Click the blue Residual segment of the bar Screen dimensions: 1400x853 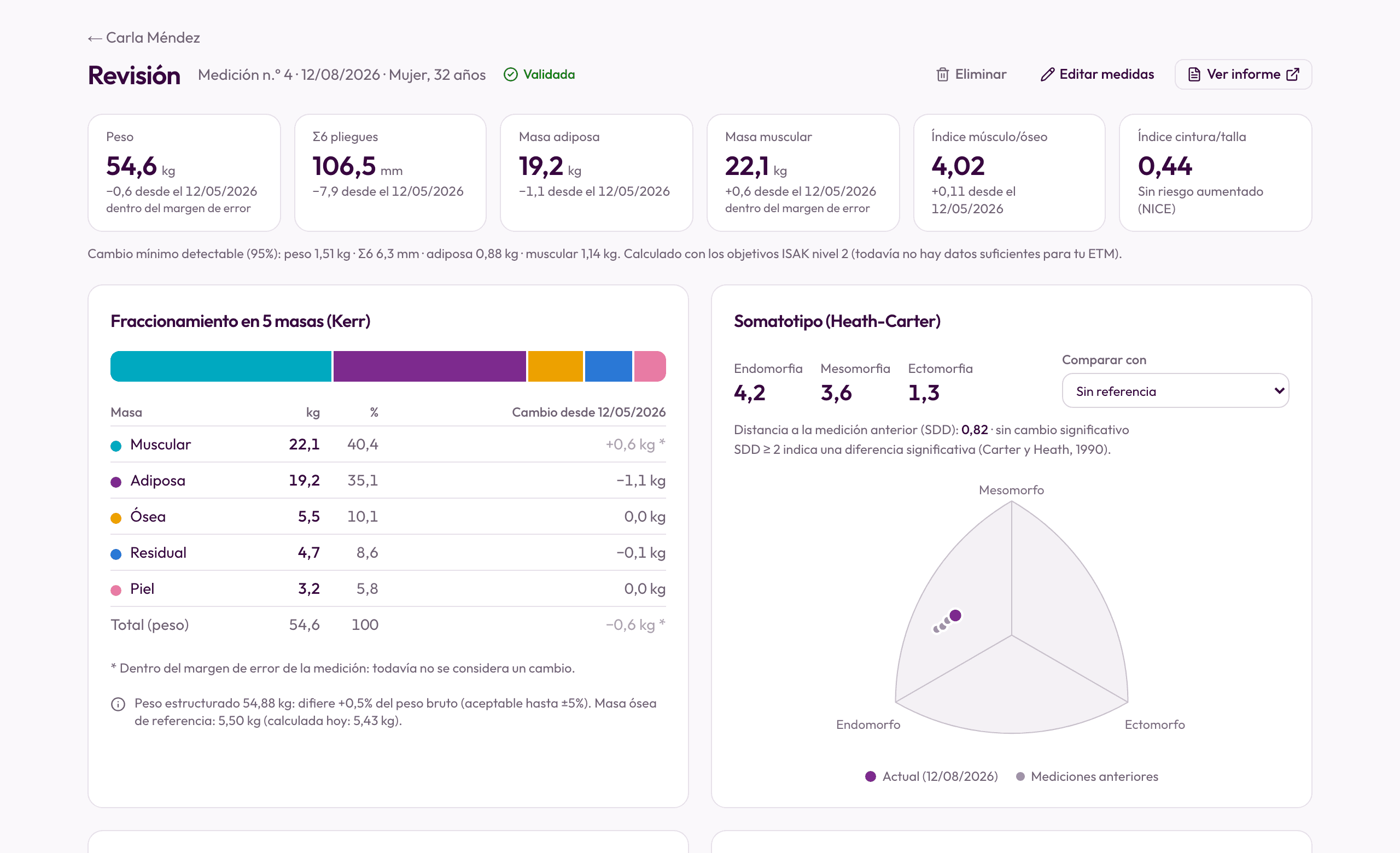(608, 366)
